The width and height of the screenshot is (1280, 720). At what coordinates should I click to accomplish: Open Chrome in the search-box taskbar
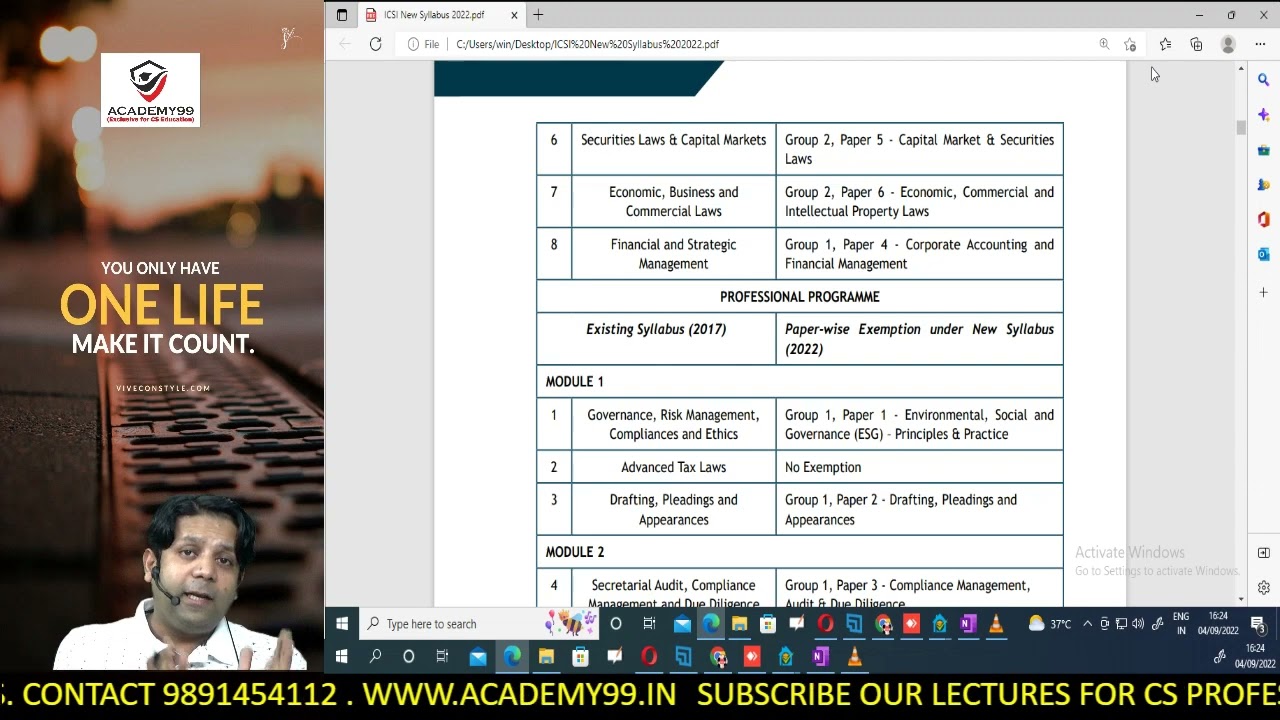click(x=883, y=624)
